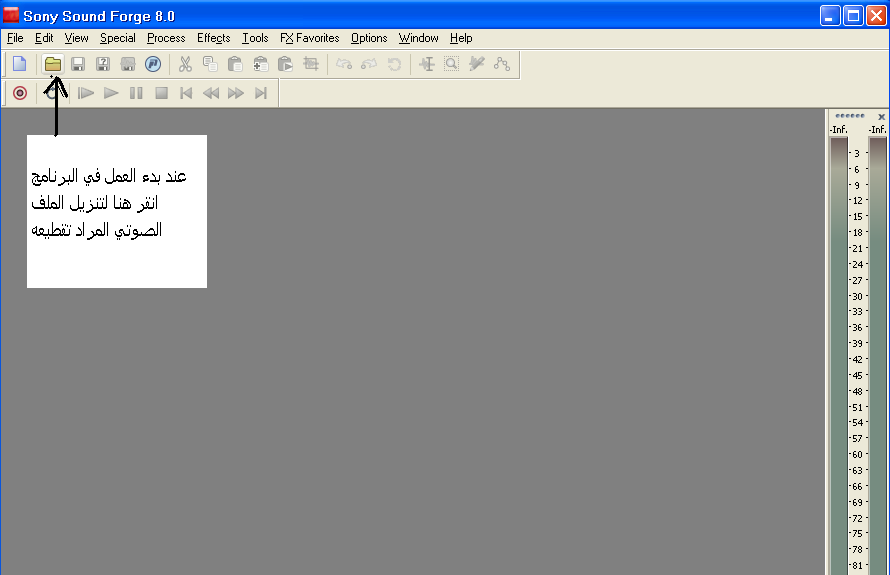Open the Window menu
This screenshot has height=575, width=890.
coord(418,38)
